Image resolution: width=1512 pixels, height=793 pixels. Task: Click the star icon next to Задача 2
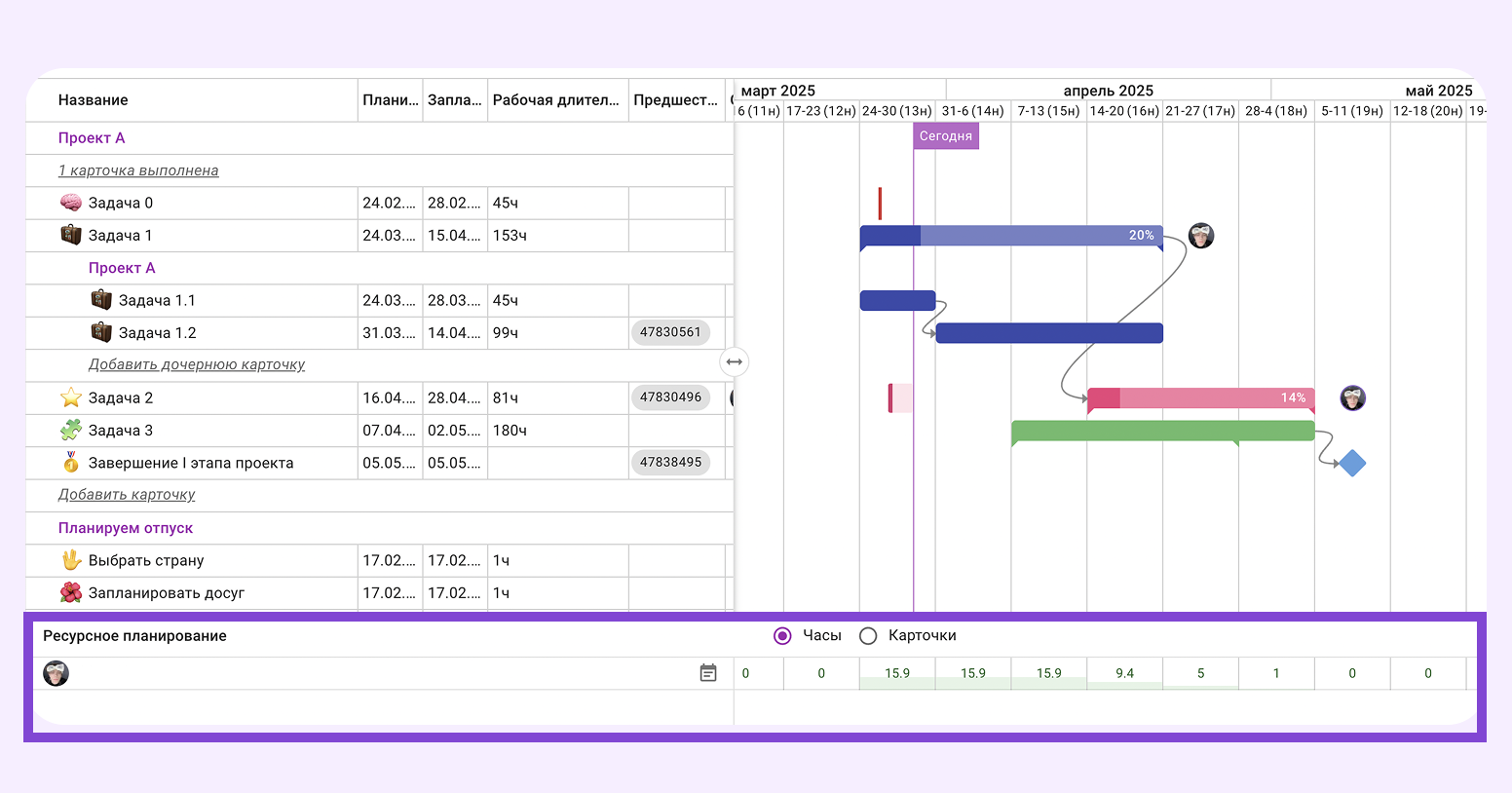click(x=71, y=397)
